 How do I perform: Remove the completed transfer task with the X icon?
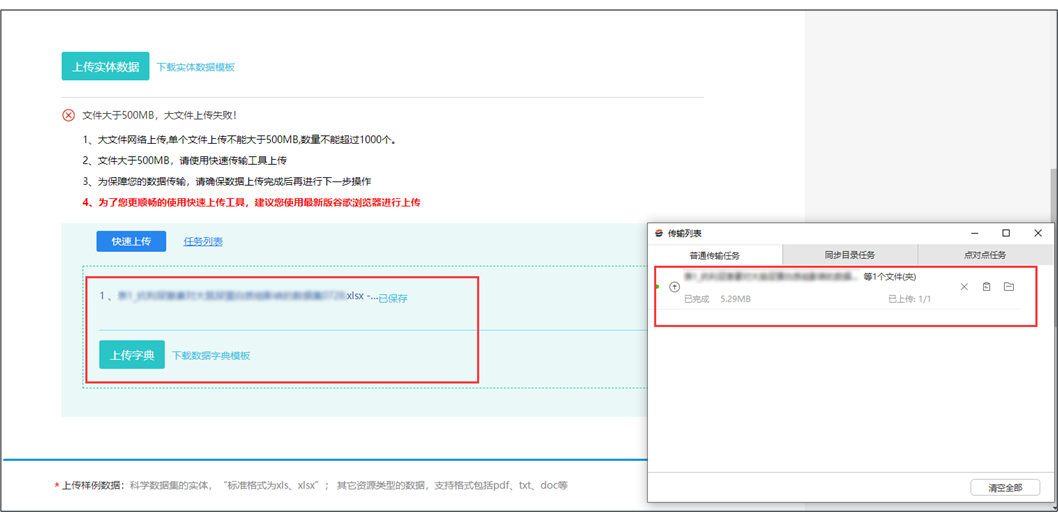[964, 287]
